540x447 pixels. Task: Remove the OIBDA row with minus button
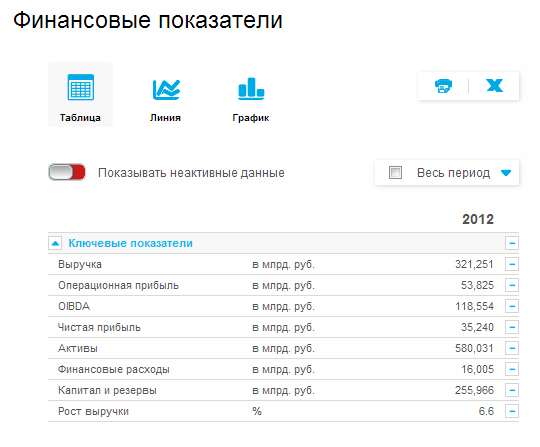[512, 306]
